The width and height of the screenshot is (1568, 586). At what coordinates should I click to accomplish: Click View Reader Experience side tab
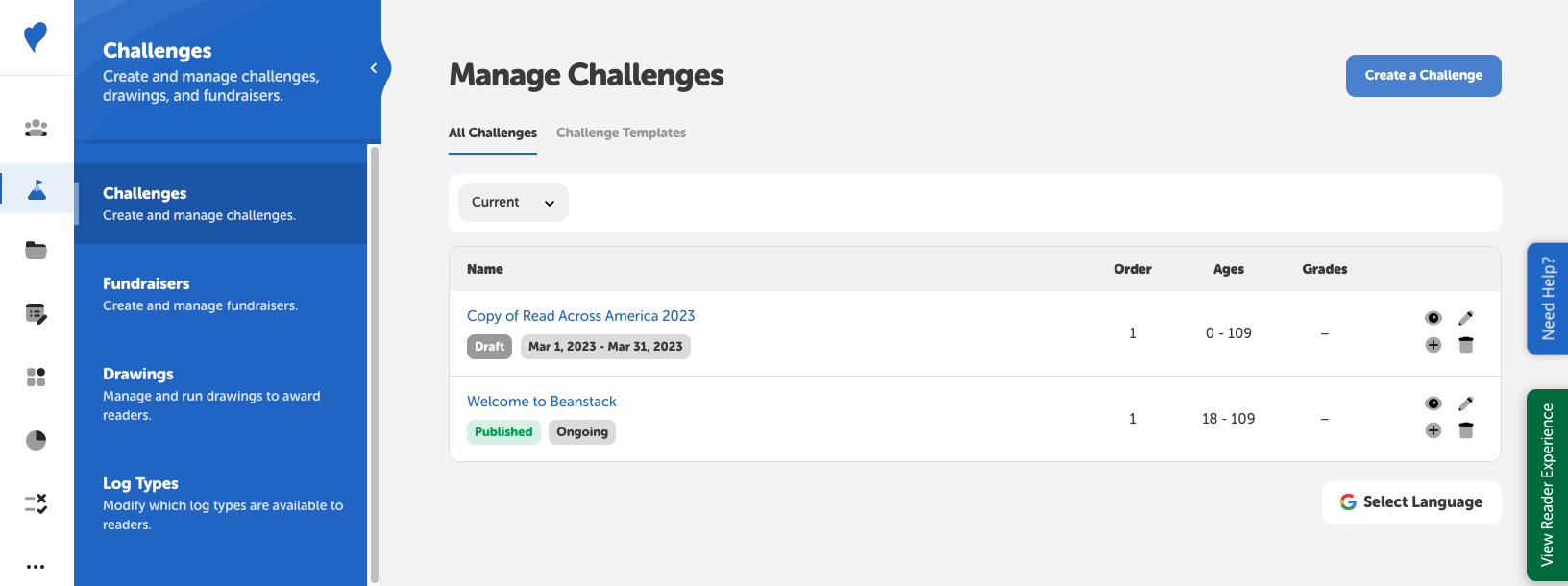pyautogui.click(x=1547, y=485)
